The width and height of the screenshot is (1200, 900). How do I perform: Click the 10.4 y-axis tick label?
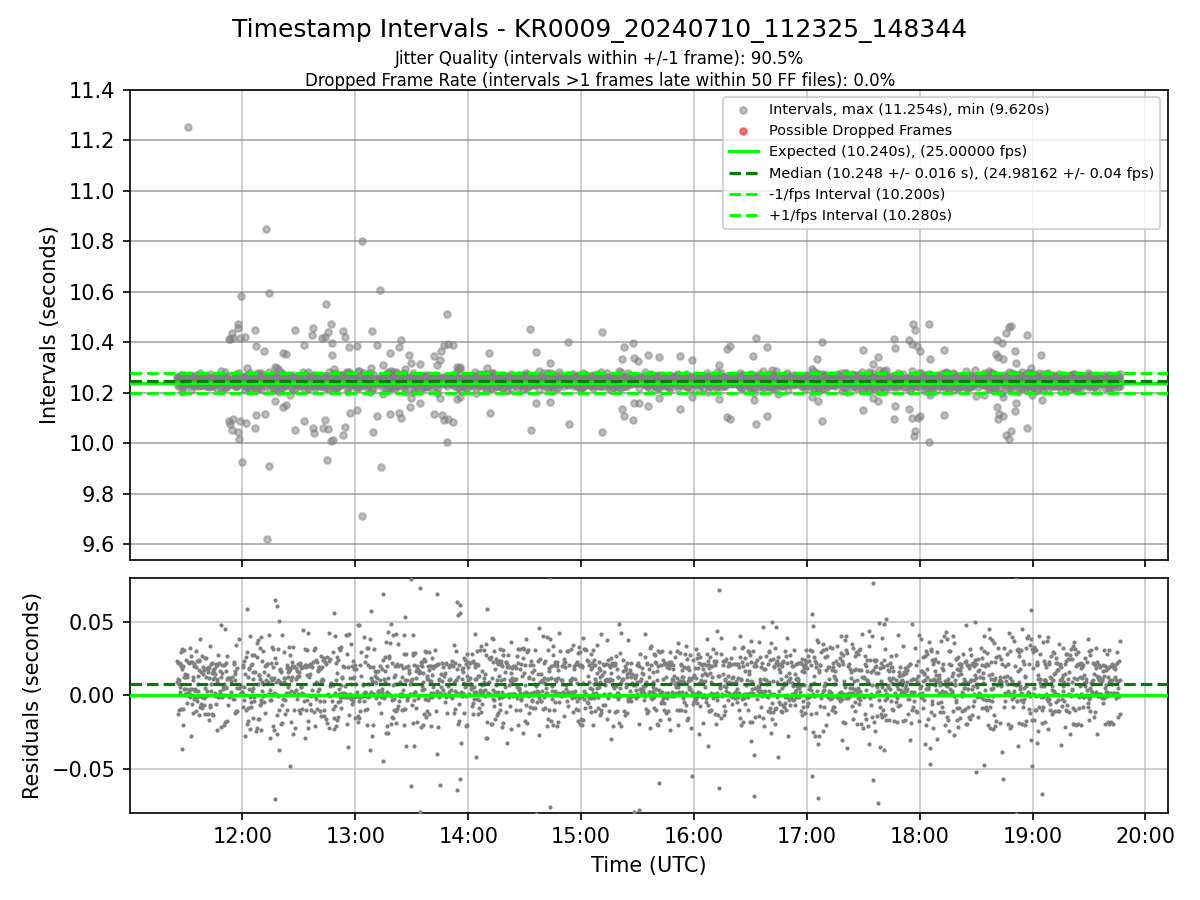(x=94, y=342)
